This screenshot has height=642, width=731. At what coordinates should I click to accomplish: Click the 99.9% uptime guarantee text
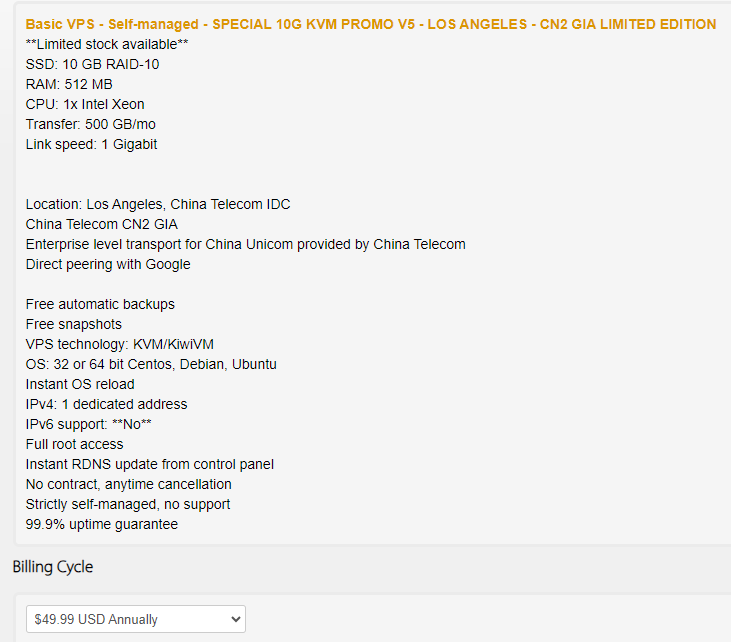pos(102,524)
